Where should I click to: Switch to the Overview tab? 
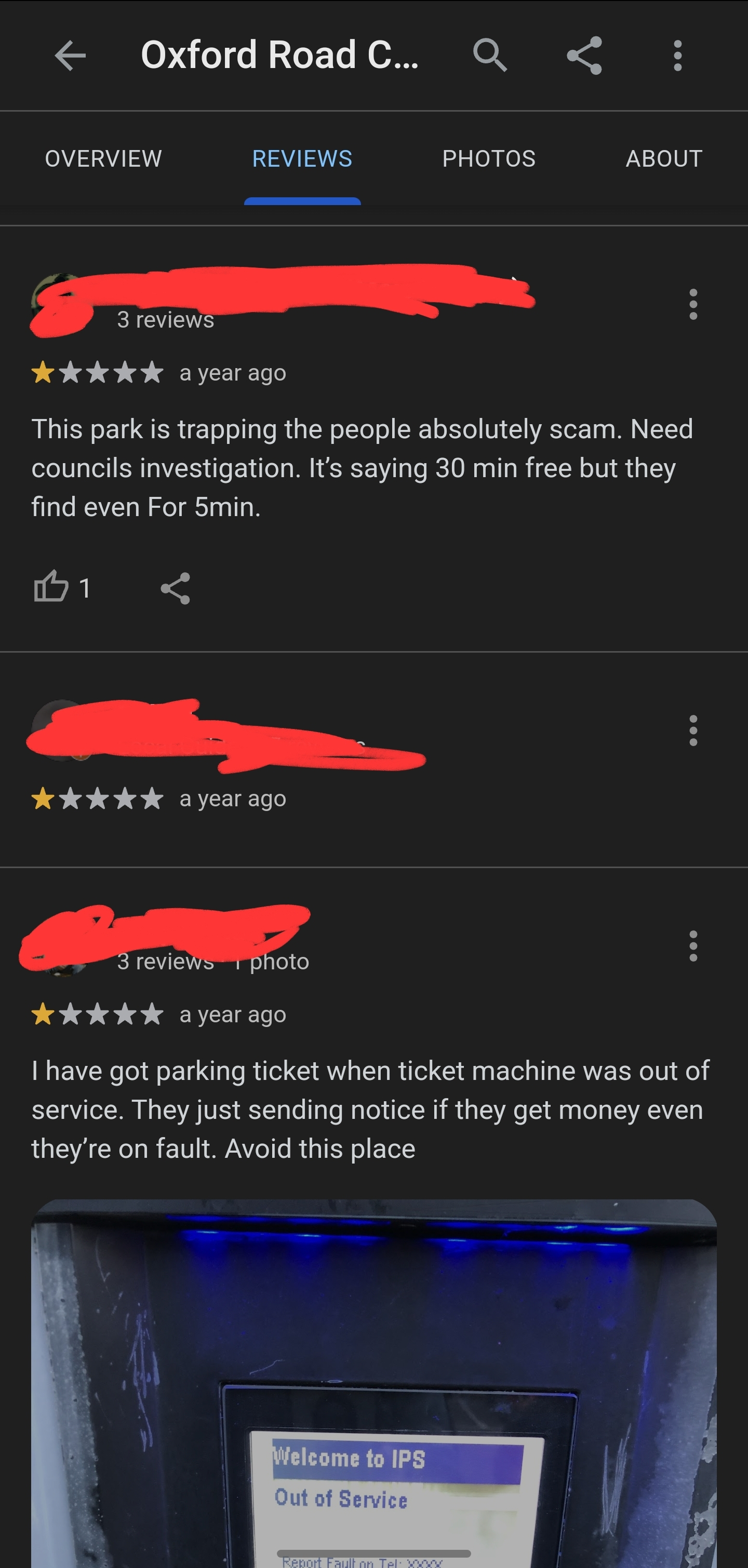[103, 158]
